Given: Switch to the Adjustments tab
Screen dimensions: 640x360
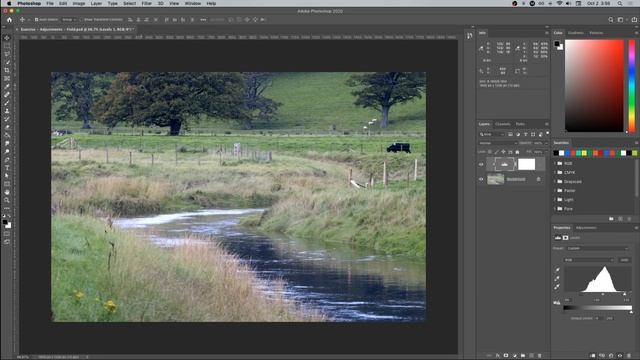Looking at the screenshot, I should tap(586, 228).
